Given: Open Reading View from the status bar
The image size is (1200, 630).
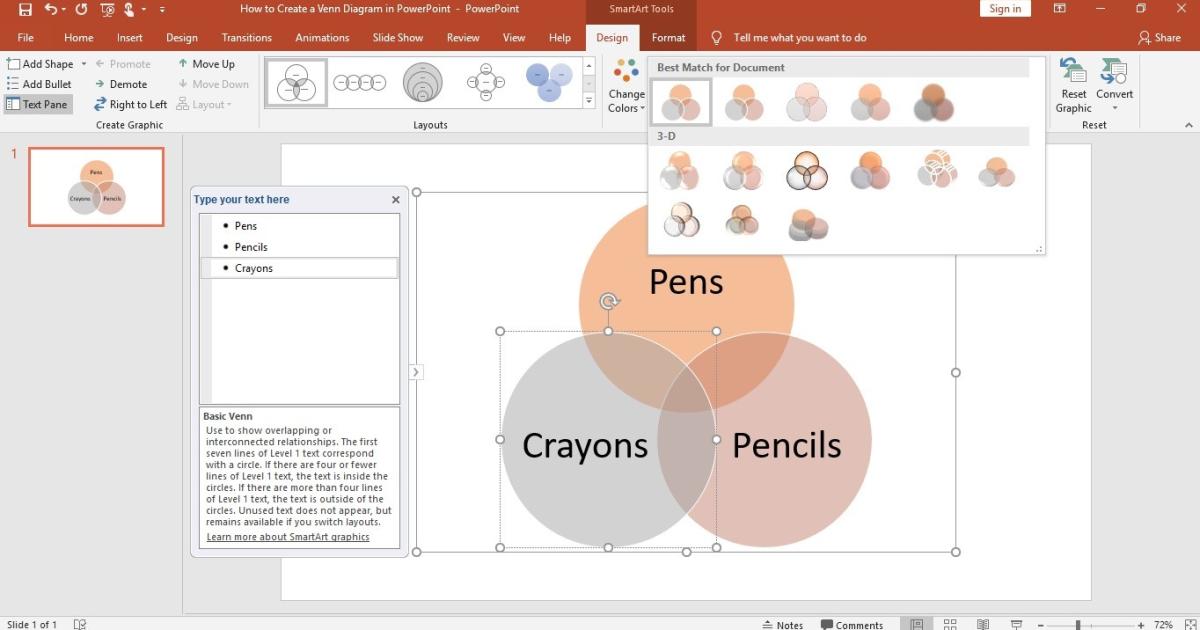Looking at the screenshot, I should (x=982, y=623).
